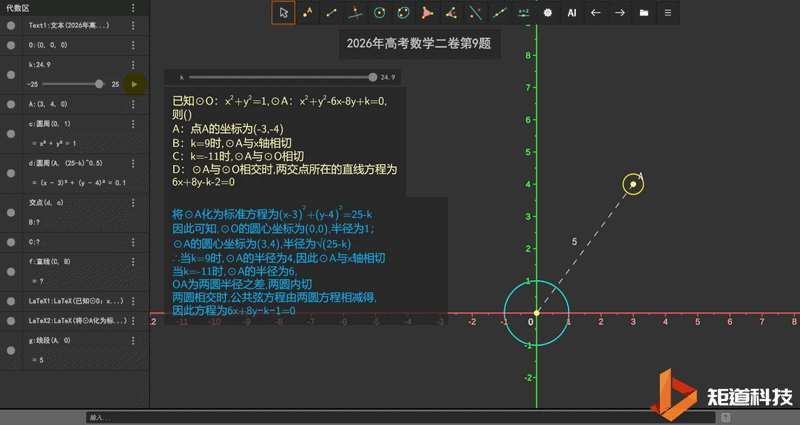Viewport: 800px width, 425px height.
Task: Select the angle measurement tool
Action: tap(451, 13)
